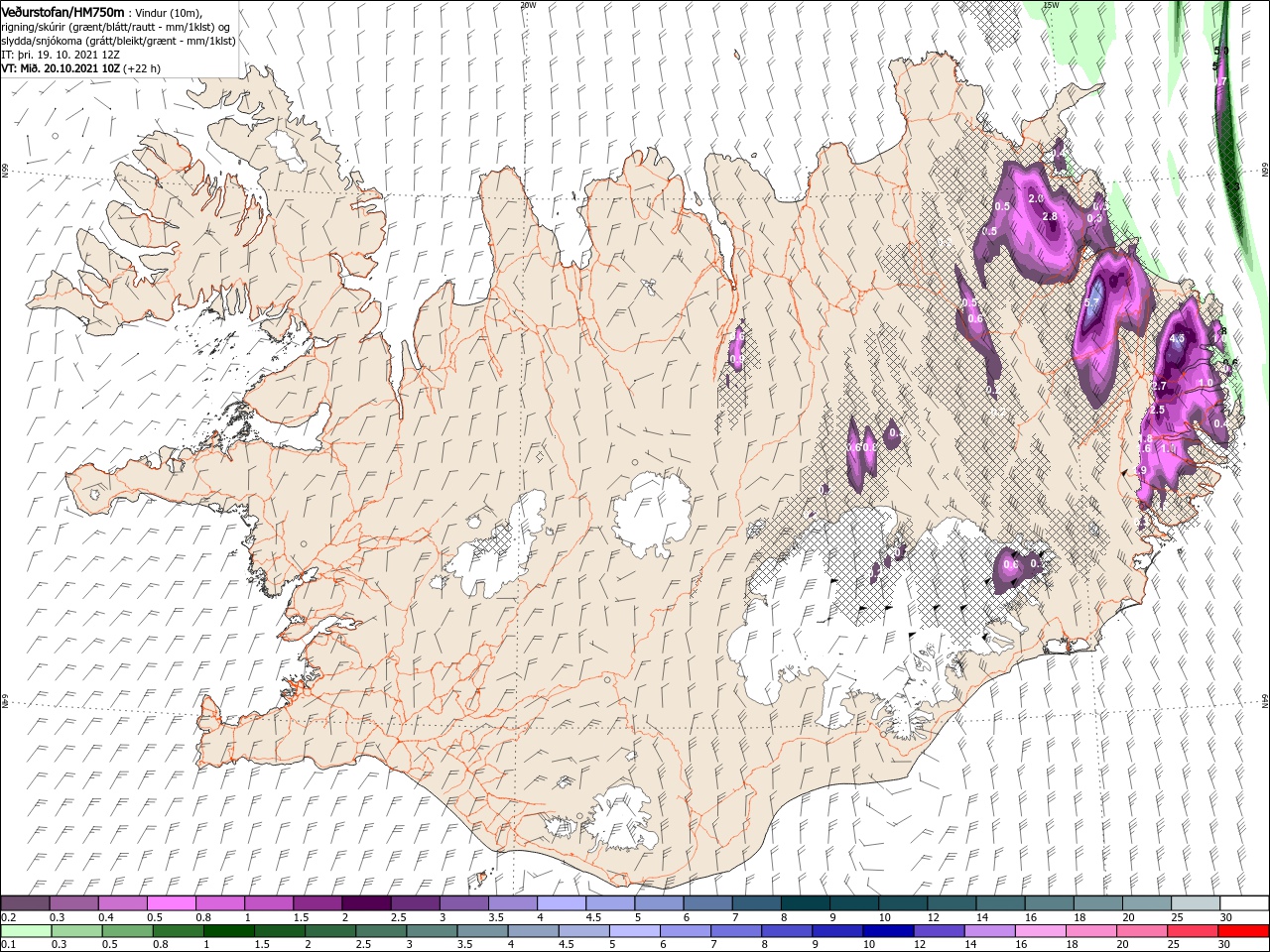Click the Mýrdalsjökull glacier white area near the south coast

[x=620, y=818]
